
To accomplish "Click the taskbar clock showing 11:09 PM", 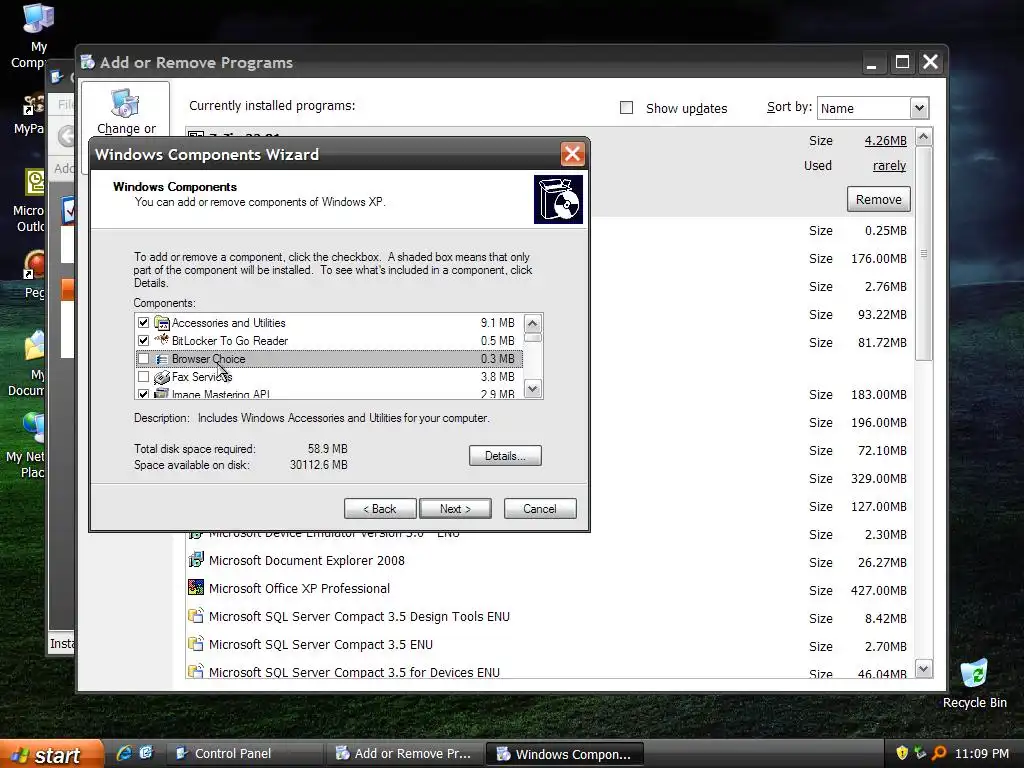I will click(982, 754).
